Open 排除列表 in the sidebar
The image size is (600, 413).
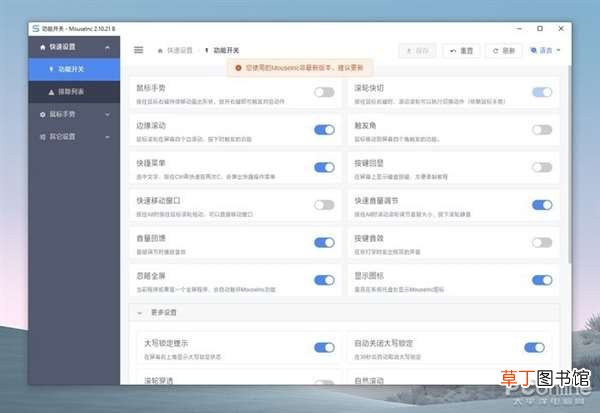point(74,92)
